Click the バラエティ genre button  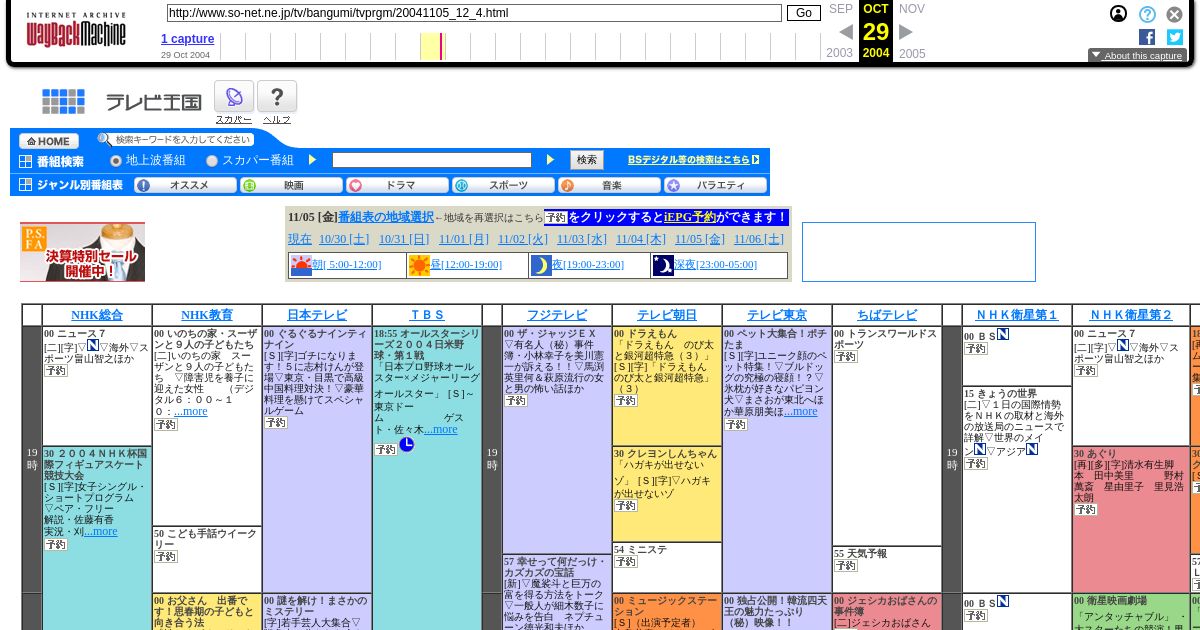pyautogui.click(x=716, y=185)
